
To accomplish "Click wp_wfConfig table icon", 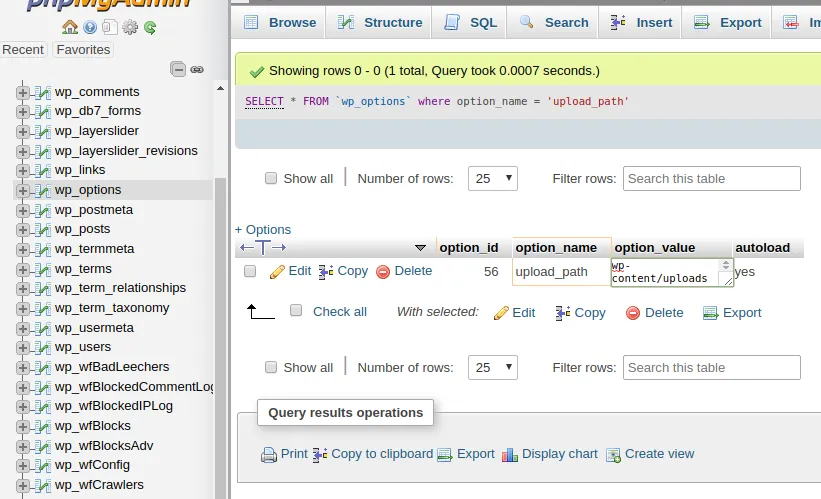I will [x=43, y=465].
